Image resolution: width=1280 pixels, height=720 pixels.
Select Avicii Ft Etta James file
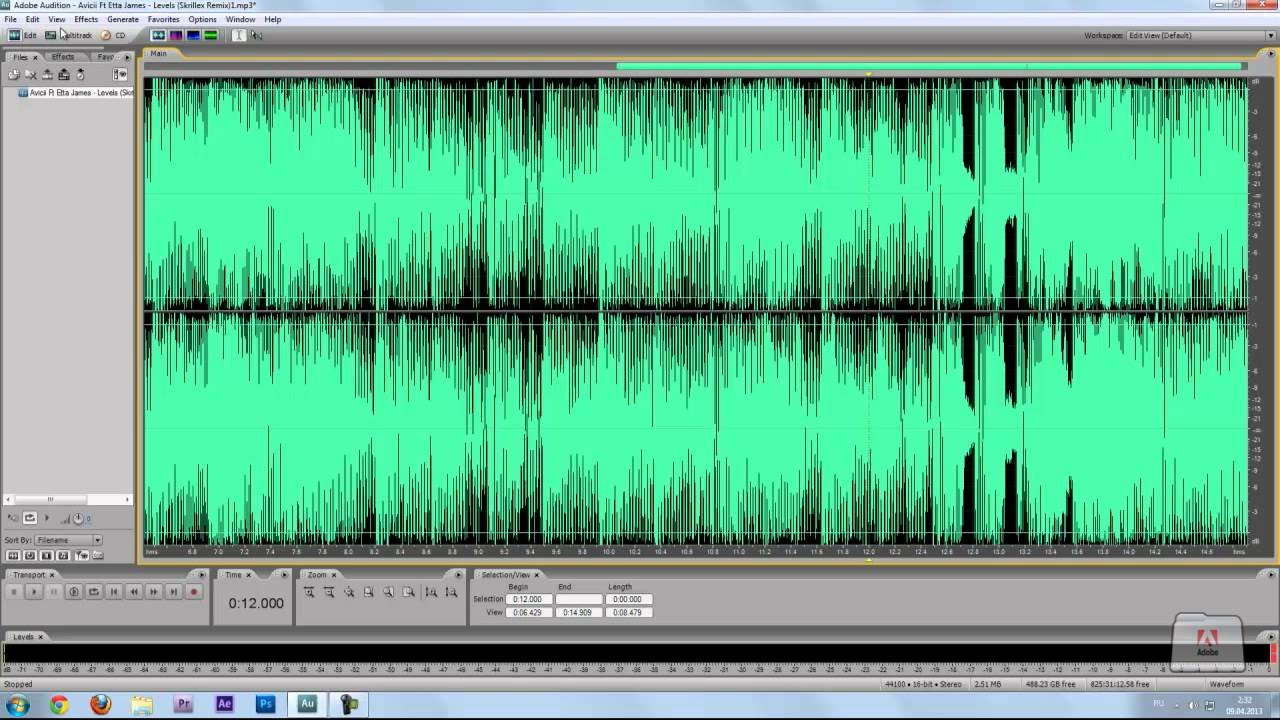(76, 93)
